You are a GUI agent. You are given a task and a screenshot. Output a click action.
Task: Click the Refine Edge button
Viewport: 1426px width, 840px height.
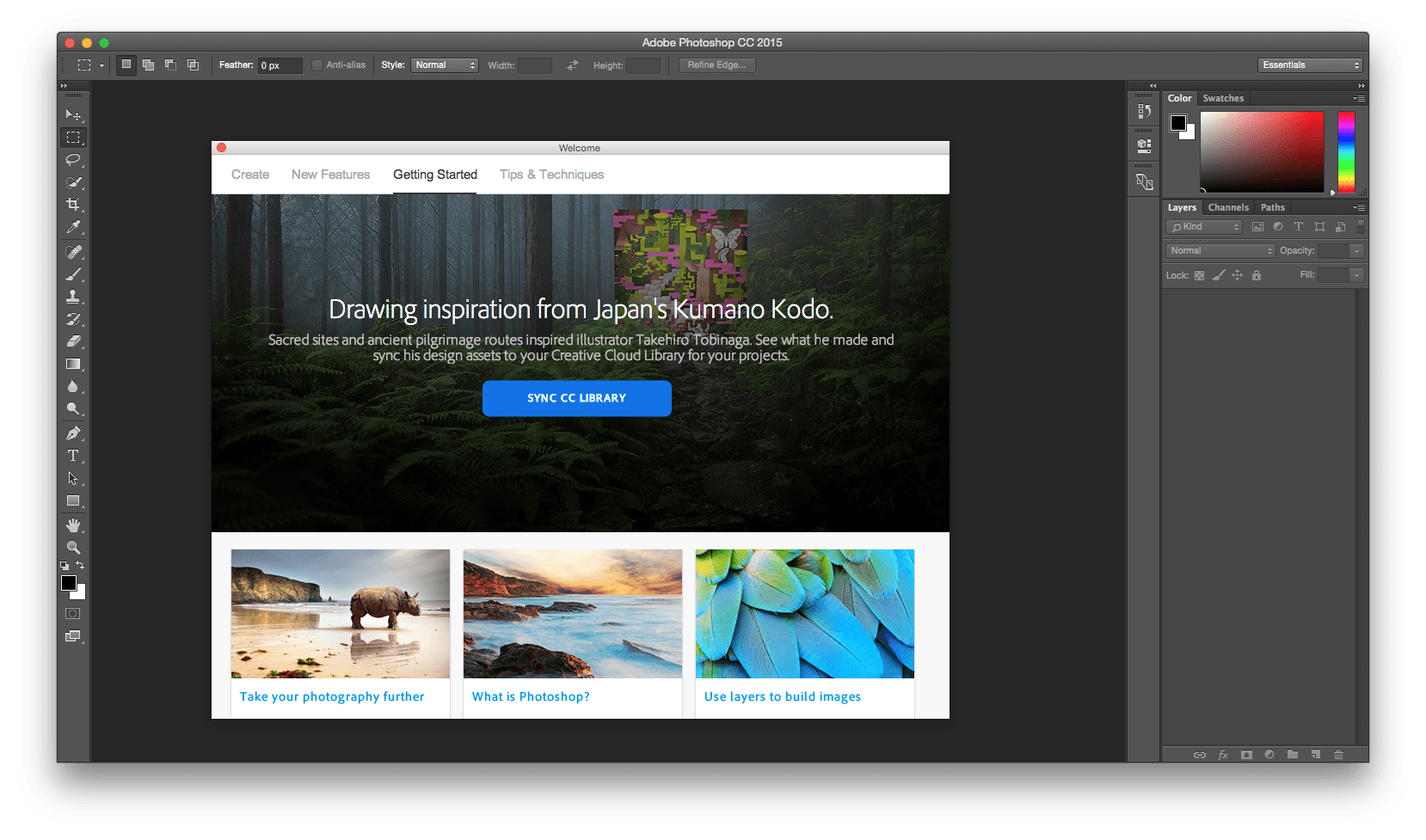(x=716, y=65)
